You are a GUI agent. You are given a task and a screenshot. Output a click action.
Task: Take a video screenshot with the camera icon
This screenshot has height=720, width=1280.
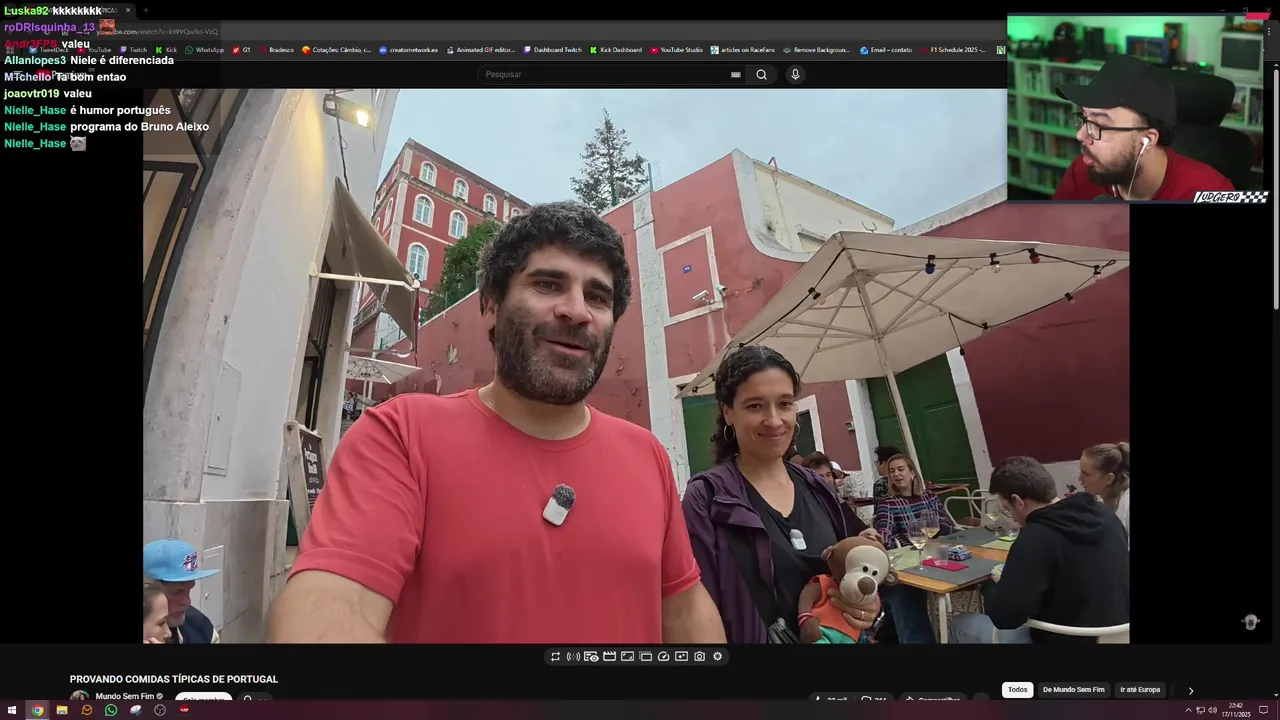(699, 657)
